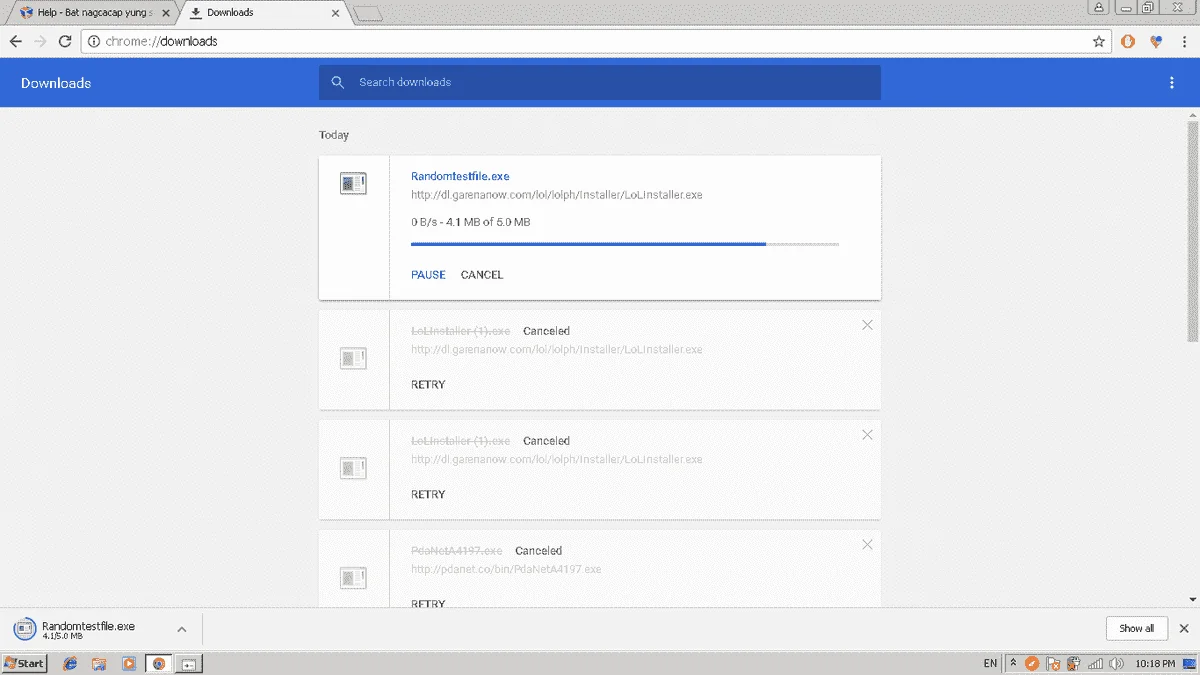1200x675 pixels.
Task: Remove the canceled PdaNetA4197.exe entry
Action: click(x=867, y=545)
